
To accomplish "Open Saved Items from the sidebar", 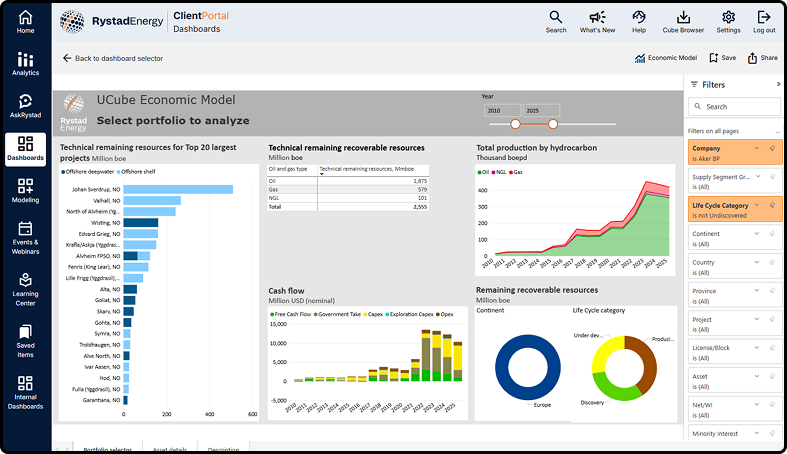I will 25,339.
